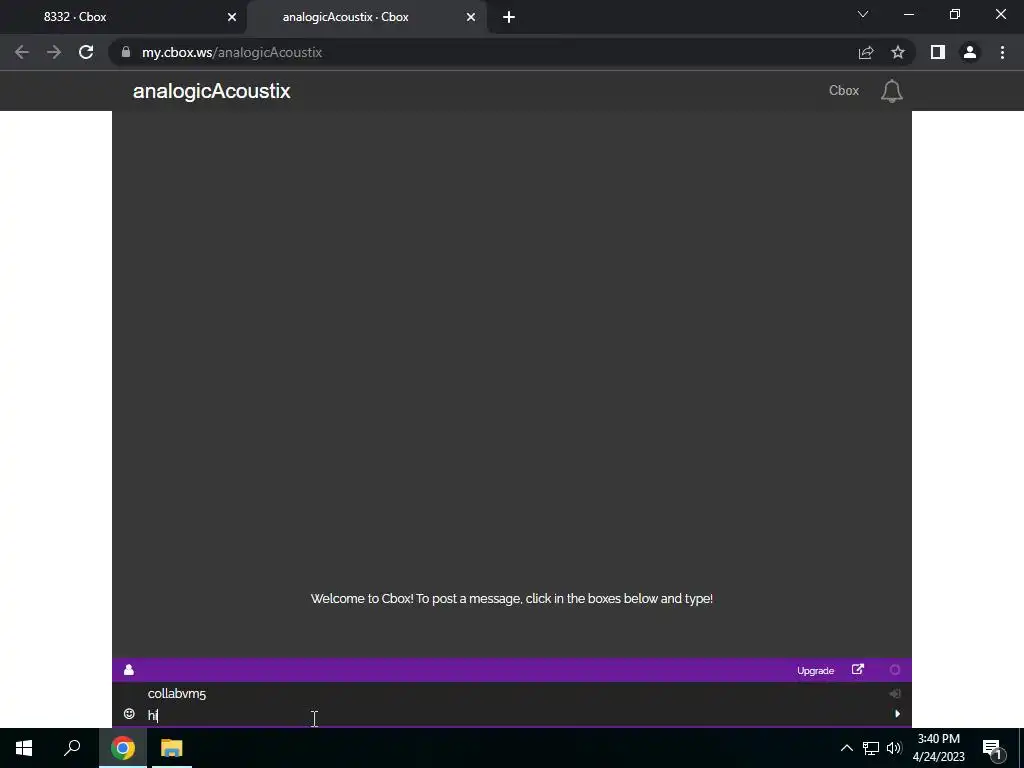This screenshot has width=1024, height=768.
Task: Open the clock showing 3:40 PM
Action: coord(938,748)
